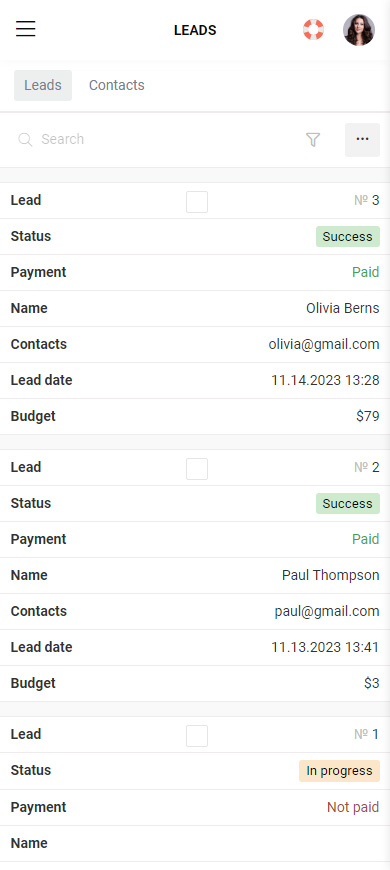Viewport: 390px width, 870px height.
Task: Click the Paid label for Paul Thompson
Action: pos(366,539)
